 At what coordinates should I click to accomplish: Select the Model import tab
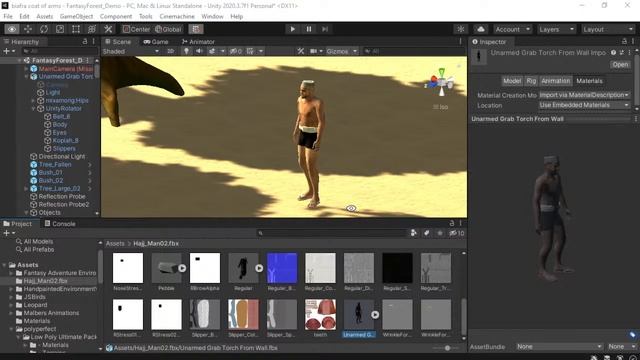click(x=512, y=81)
